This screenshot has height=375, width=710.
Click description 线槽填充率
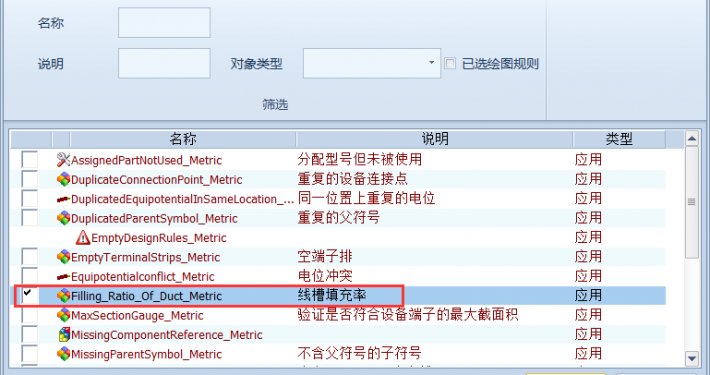click(x=332, y=295)
